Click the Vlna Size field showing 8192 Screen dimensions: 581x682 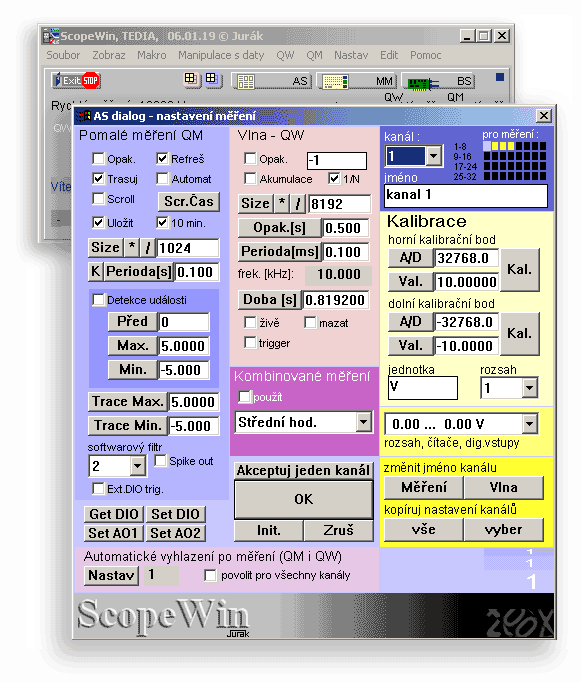340,204
